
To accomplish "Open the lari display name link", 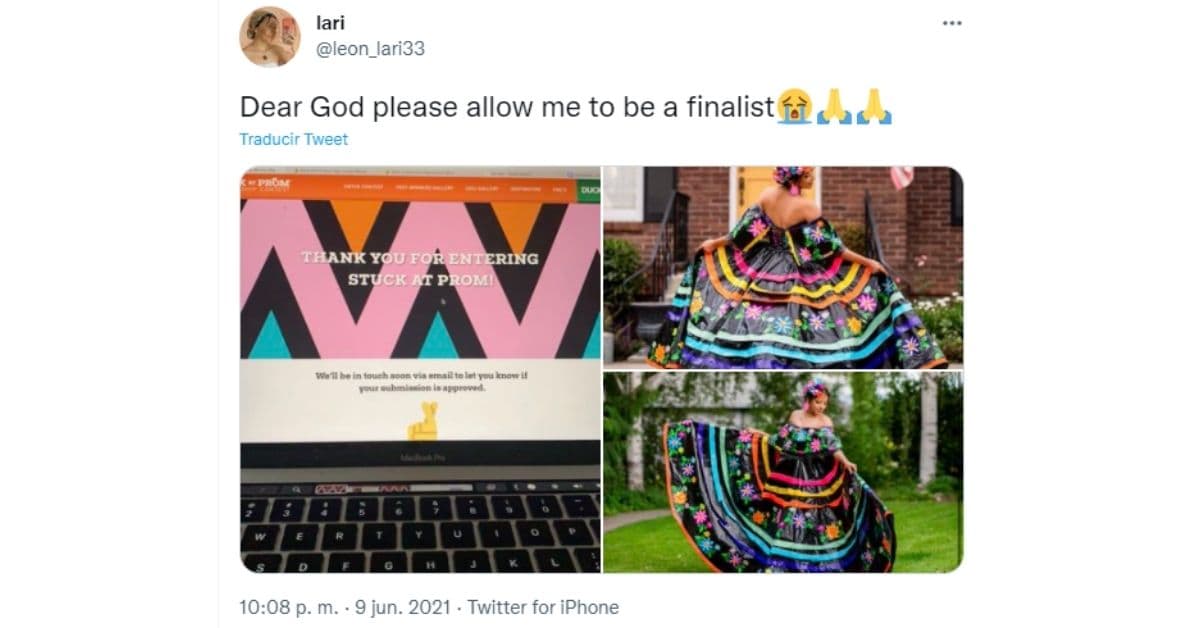I will pos(330,24).
